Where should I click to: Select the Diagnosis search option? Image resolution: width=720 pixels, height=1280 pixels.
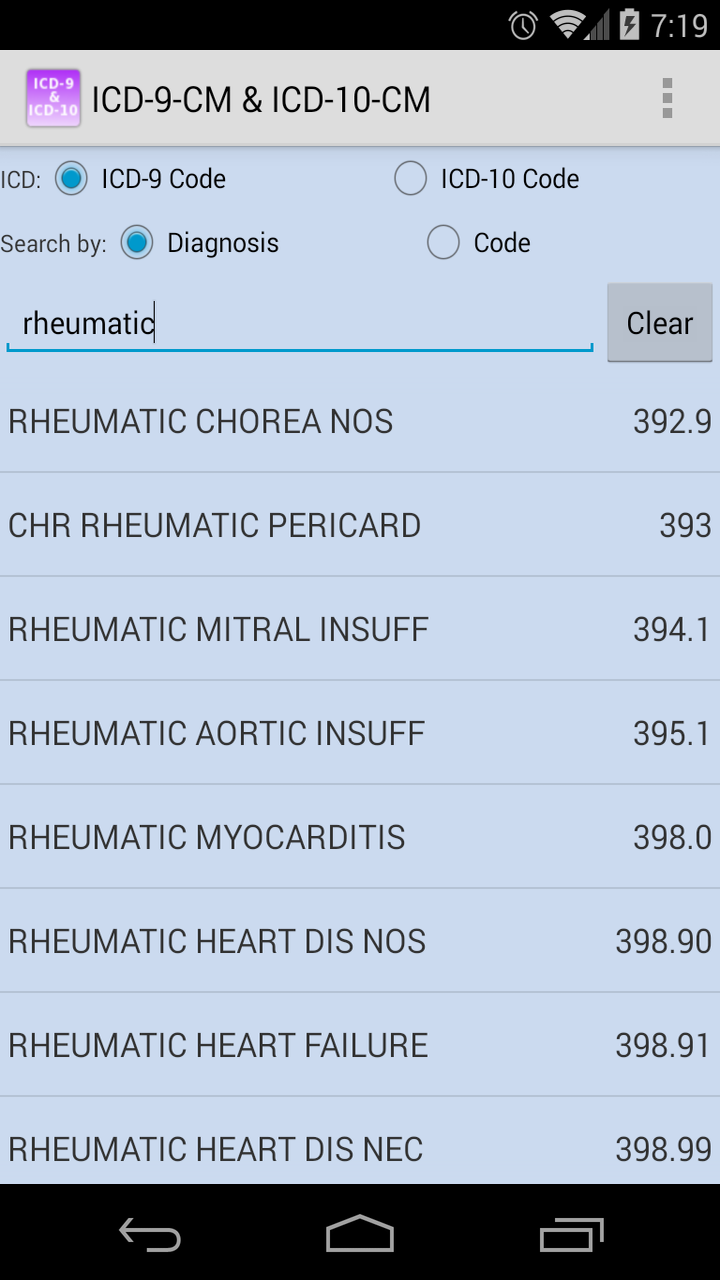tap(136, 242)
